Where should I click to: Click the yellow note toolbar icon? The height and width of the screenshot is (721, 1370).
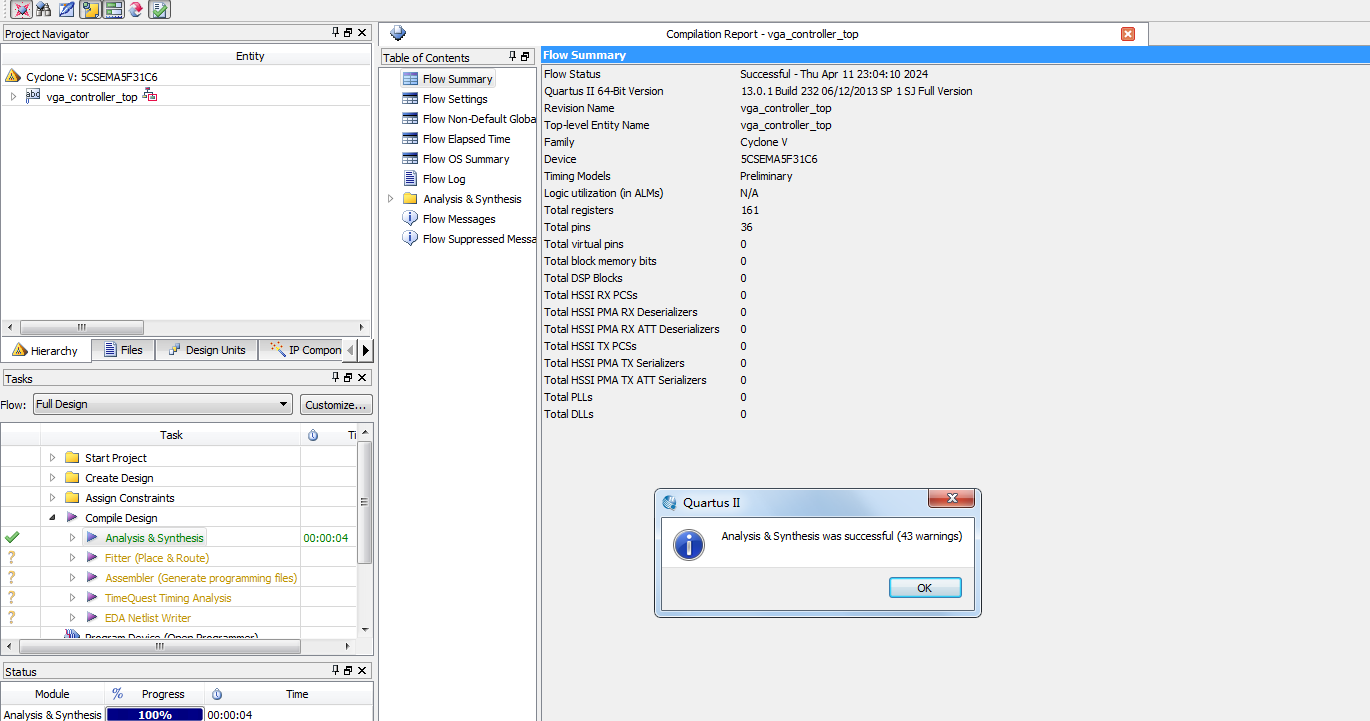tap(90, 10)
